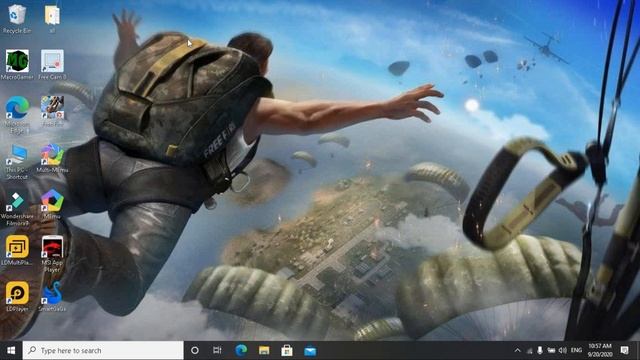Select the Free Cam 8 desktop shortcut
Image resolution: width=640 pixels, height=360 pixels.
click(x=52, y=64)
